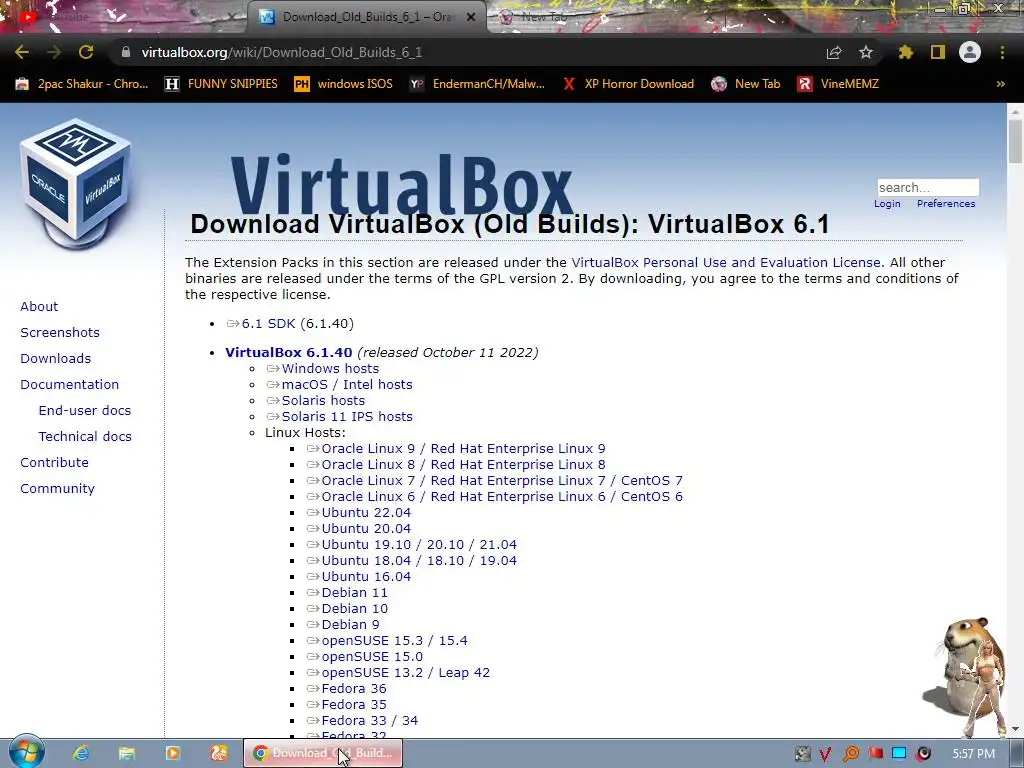Open End-user docs in the sidebar

[x=85, y=410]
